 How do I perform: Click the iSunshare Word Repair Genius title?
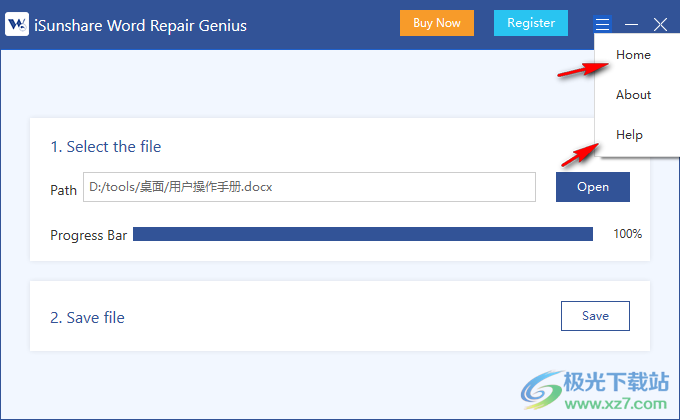[x=140, y=25]
